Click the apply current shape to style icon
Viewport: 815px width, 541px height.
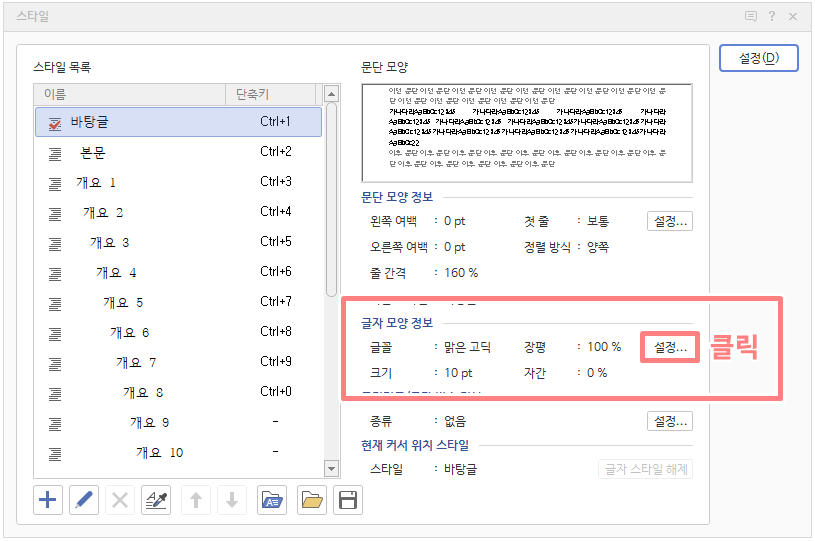(156, 500)
